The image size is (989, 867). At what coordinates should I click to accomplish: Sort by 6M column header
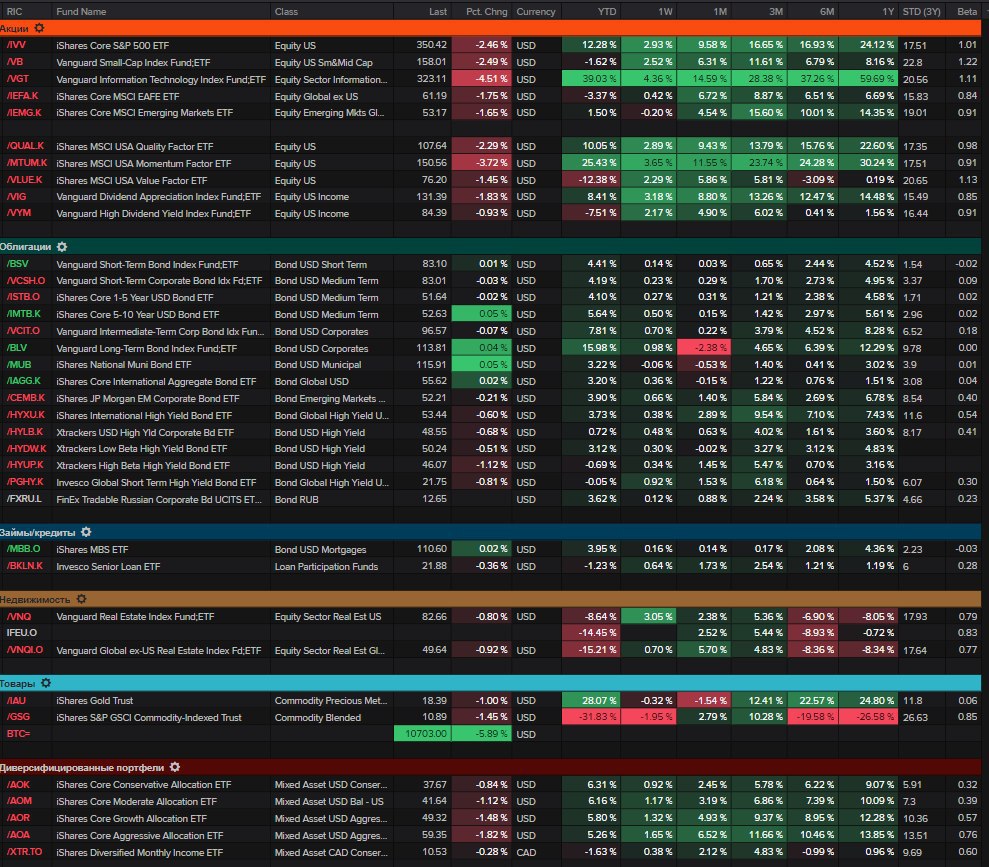827,11
